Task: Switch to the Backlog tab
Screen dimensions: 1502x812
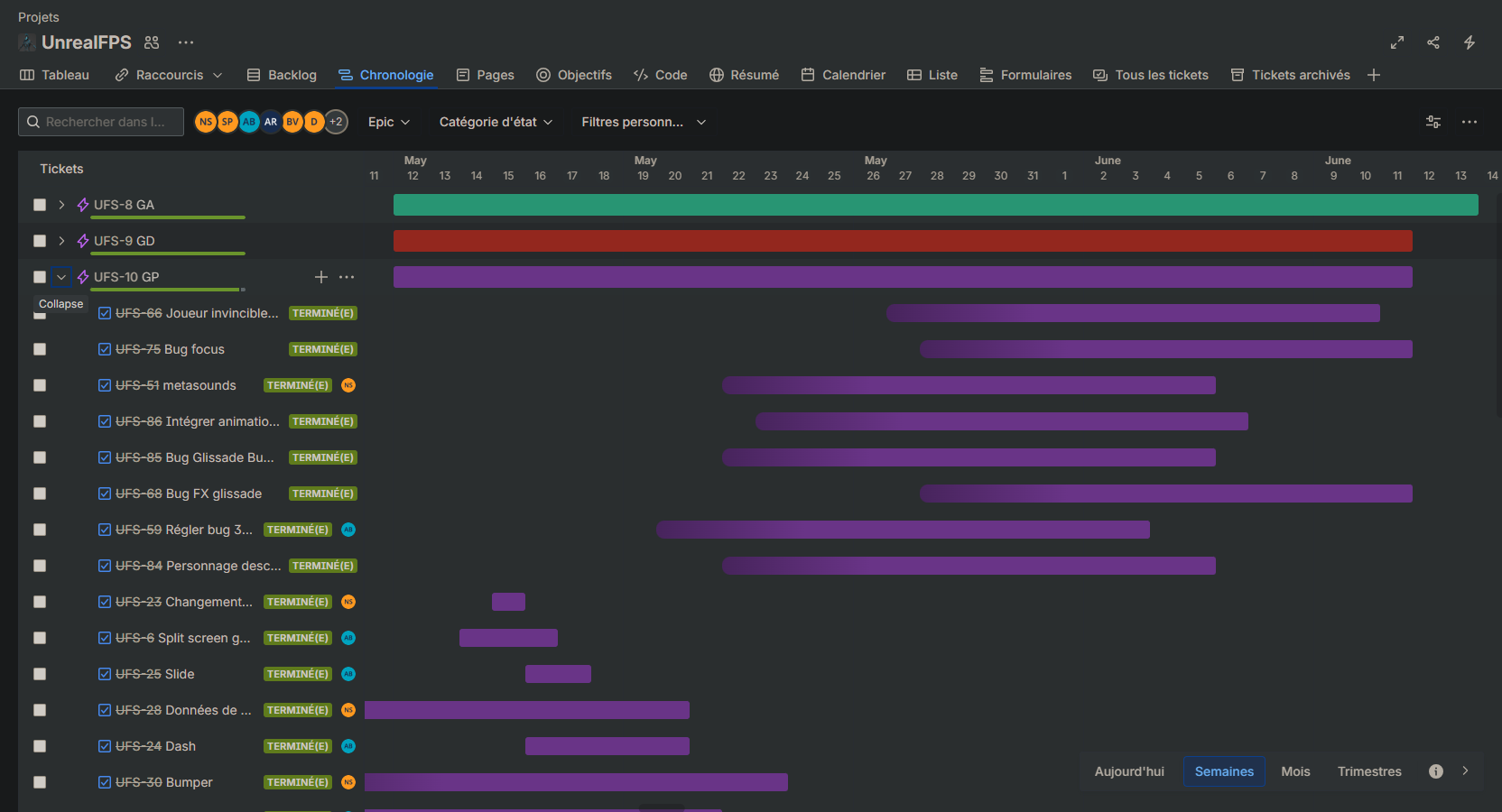Action: point(282,75)
